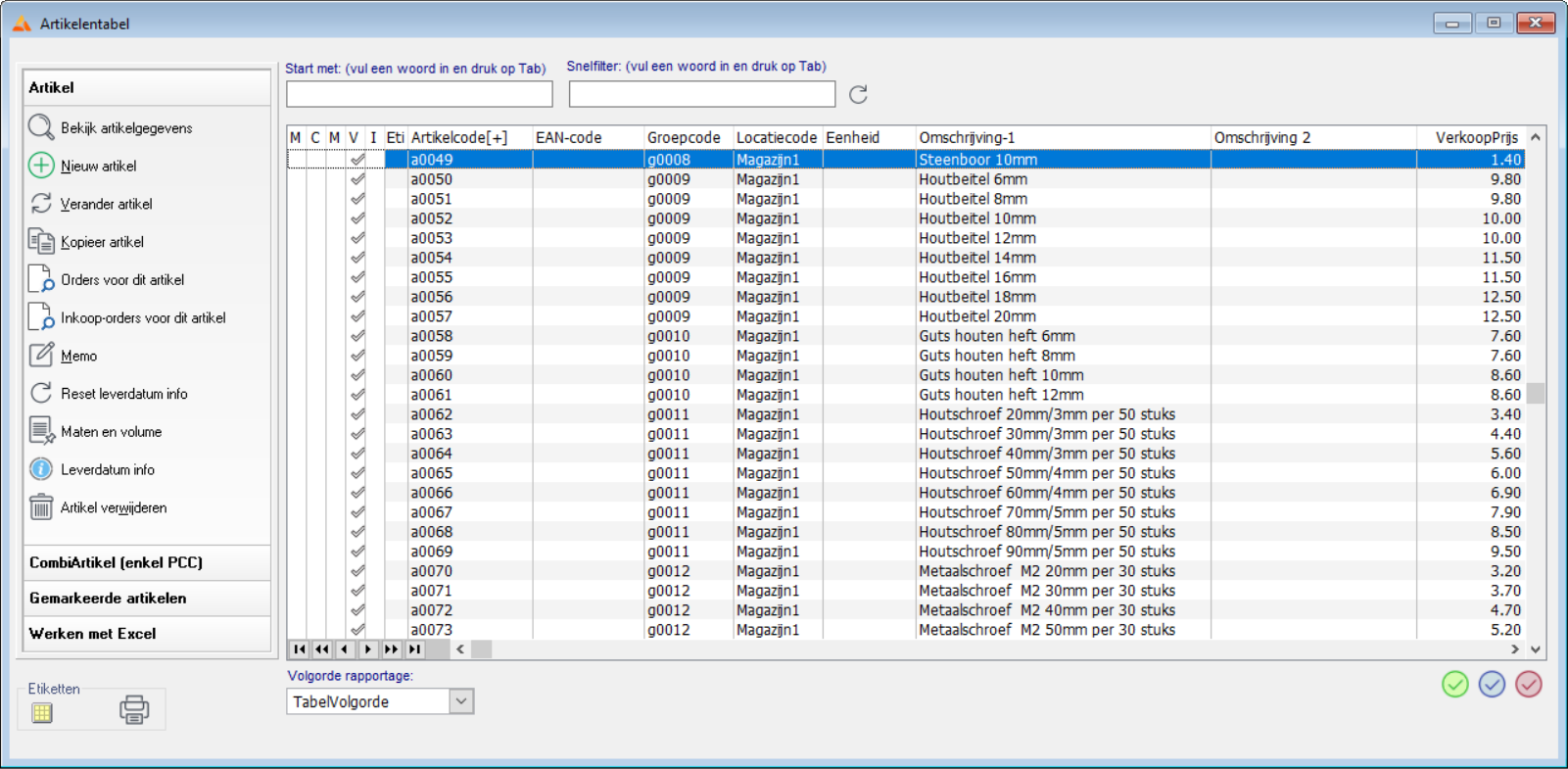The image size is (1568, 769).
Task: Open the Volgorde rapportage dropdown
Action: (461, 701)
